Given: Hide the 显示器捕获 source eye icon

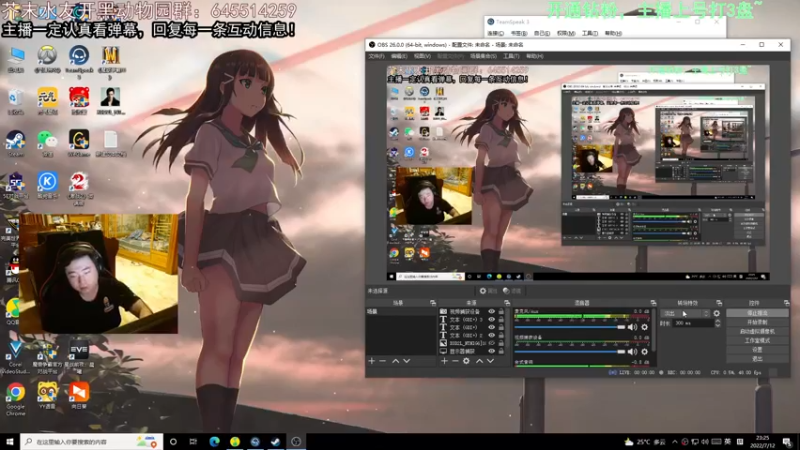Looking at the screenshot, I should tap(491, 352).
